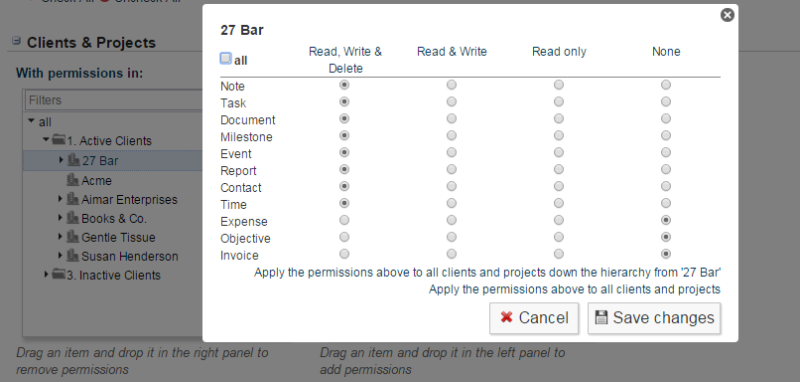Cancel the permissions dialog

[534, 318]
